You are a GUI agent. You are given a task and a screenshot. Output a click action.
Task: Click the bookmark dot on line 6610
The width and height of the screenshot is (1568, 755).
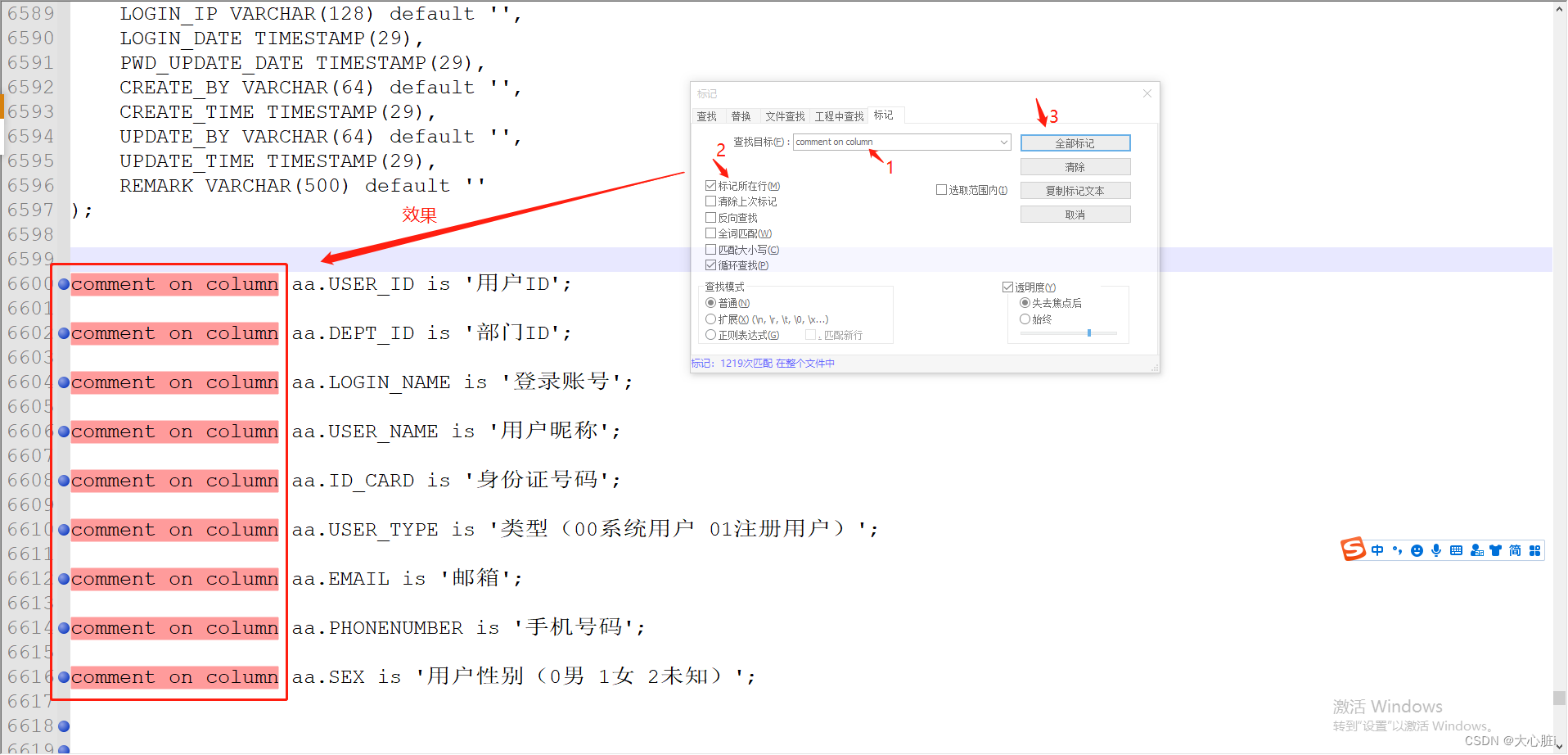click(64, 530)
